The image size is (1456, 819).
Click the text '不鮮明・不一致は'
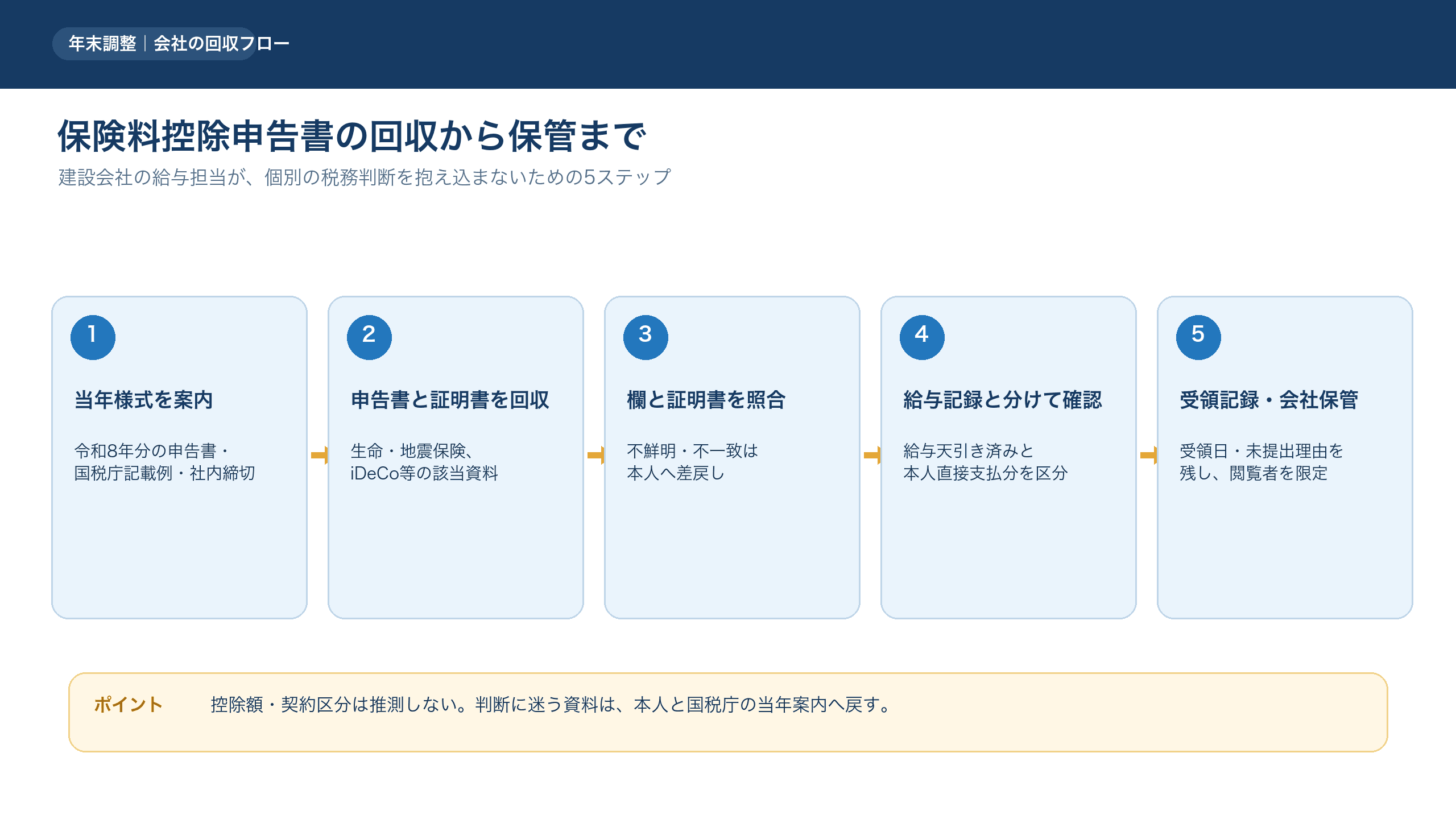coord(693,451)
